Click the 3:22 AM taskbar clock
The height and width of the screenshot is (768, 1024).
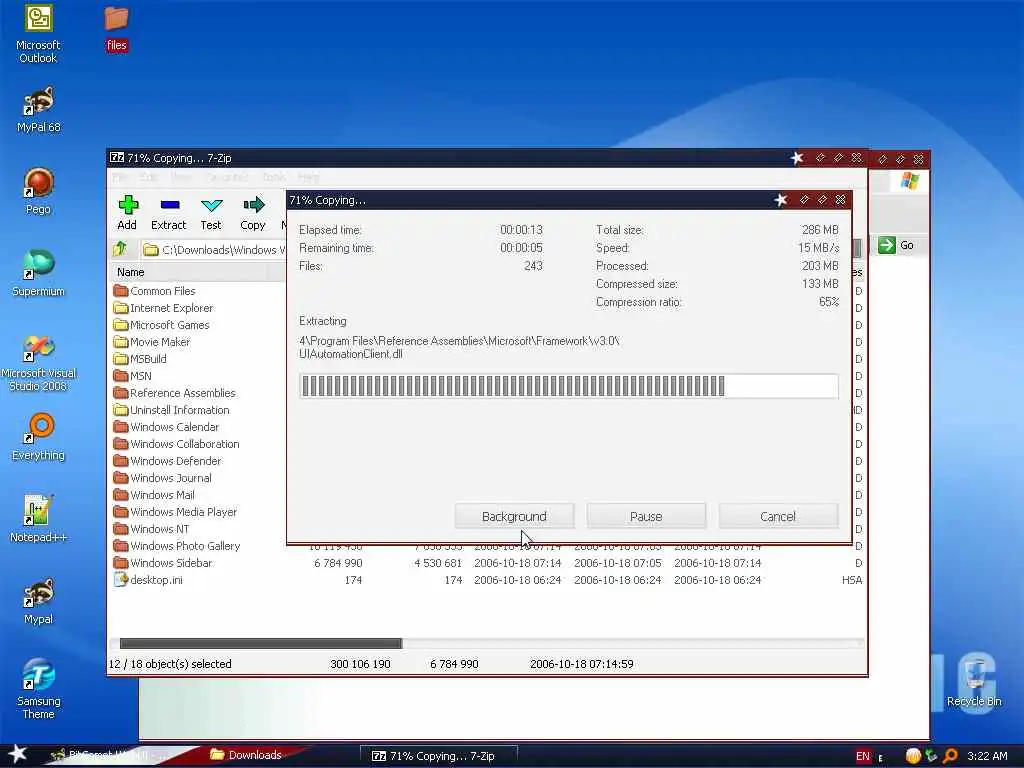[x=987, y=756]
